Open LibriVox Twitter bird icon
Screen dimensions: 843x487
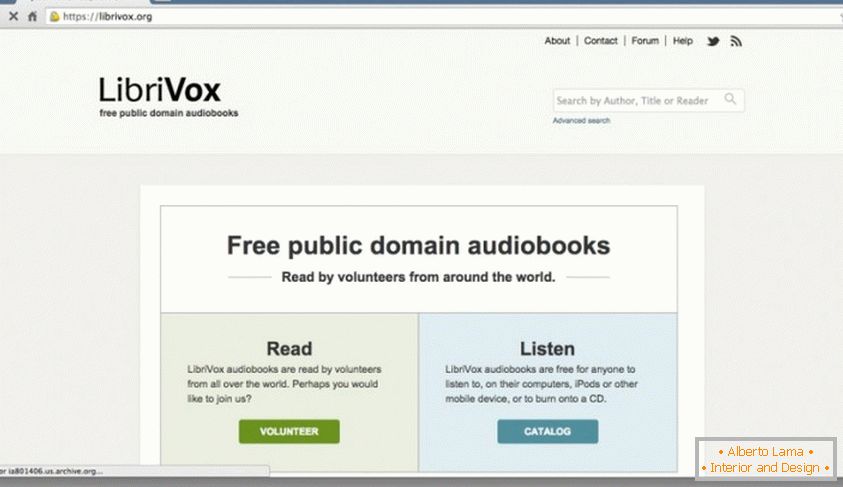[x=713, y=41]
